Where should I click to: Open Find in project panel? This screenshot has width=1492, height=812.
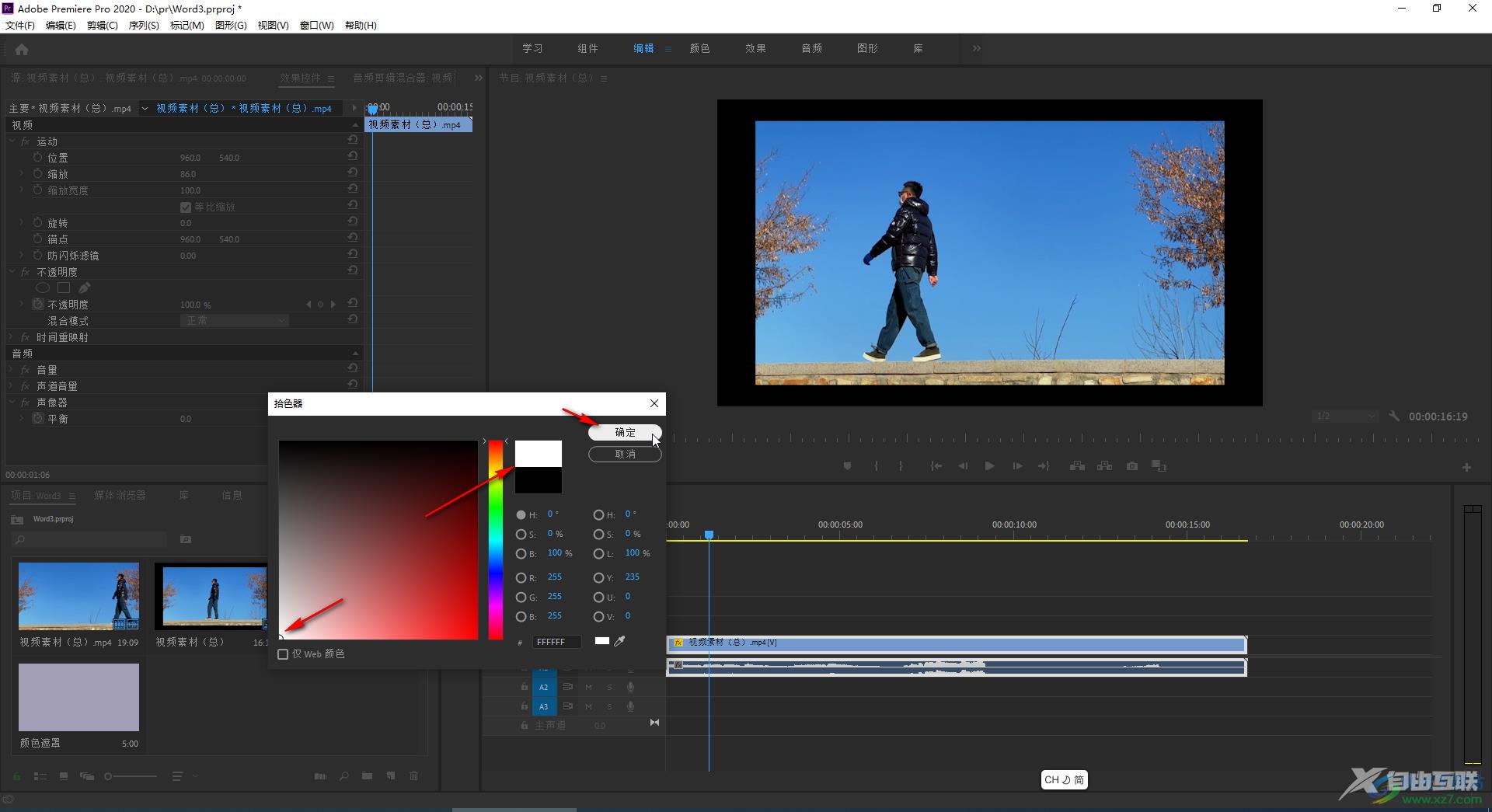click(343, 776)
